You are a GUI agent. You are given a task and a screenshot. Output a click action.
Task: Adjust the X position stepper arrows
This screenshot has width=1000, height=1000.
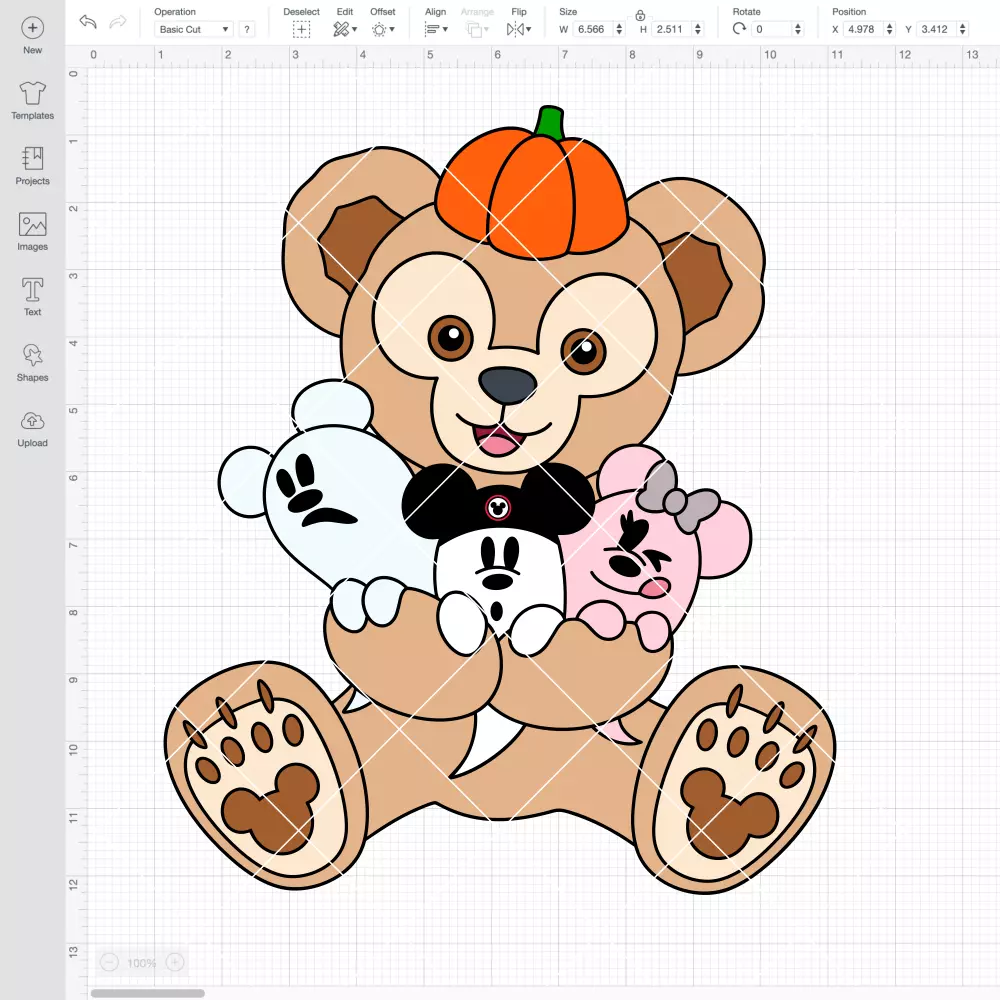890,29
